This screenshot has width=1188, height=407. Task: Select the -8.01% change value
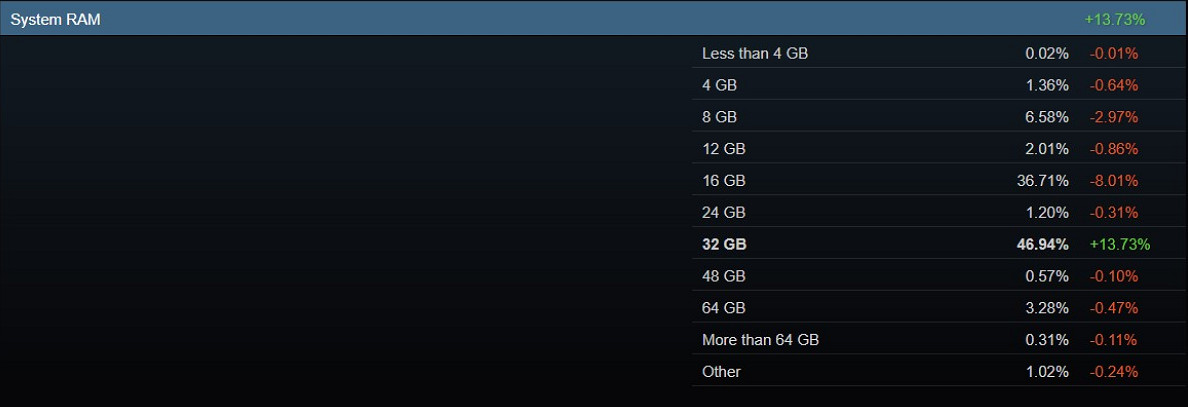tap(1113, 181)
